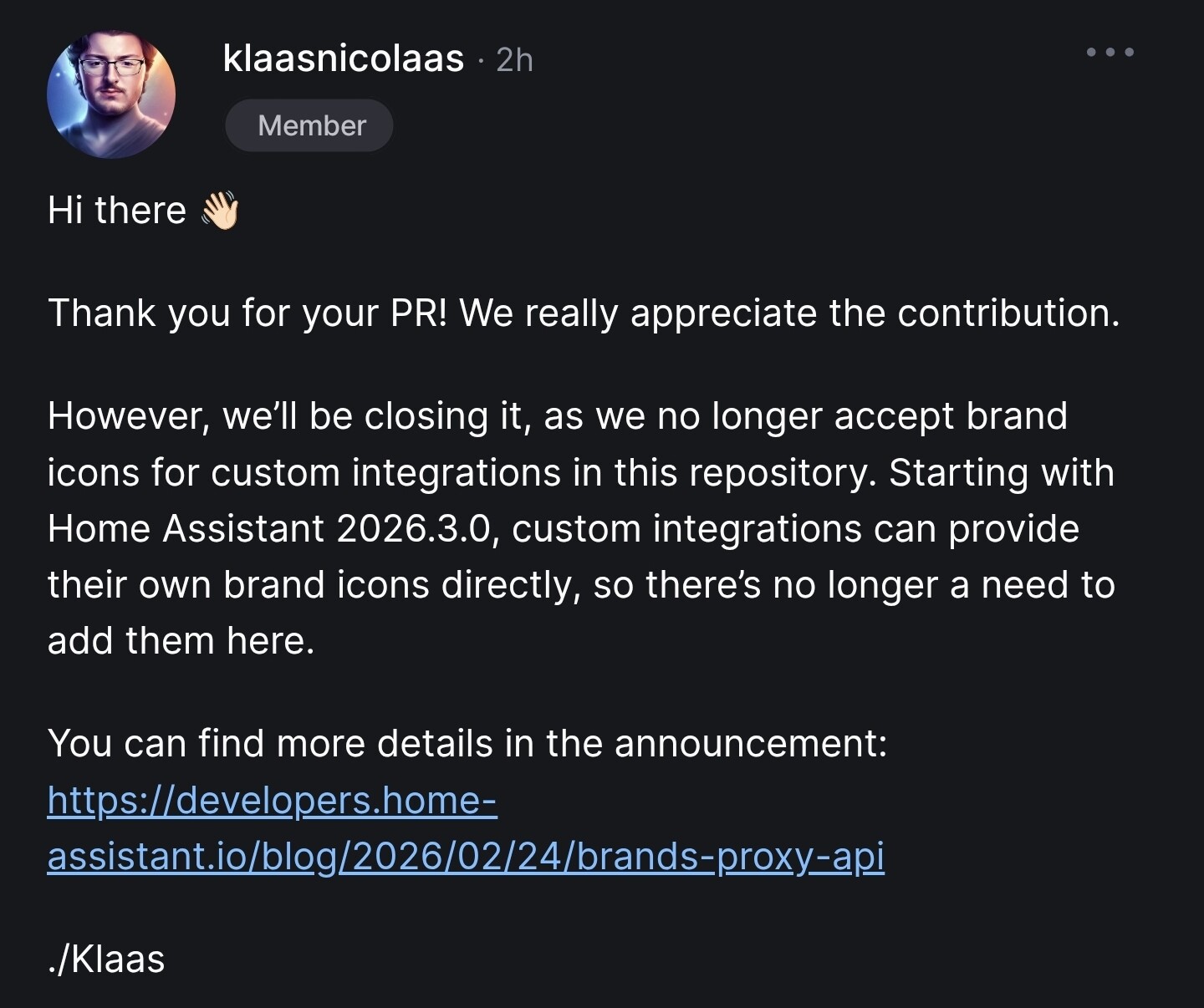Click the word "contribution." in the comment

pyautogui.click(x=1008, y=313)
